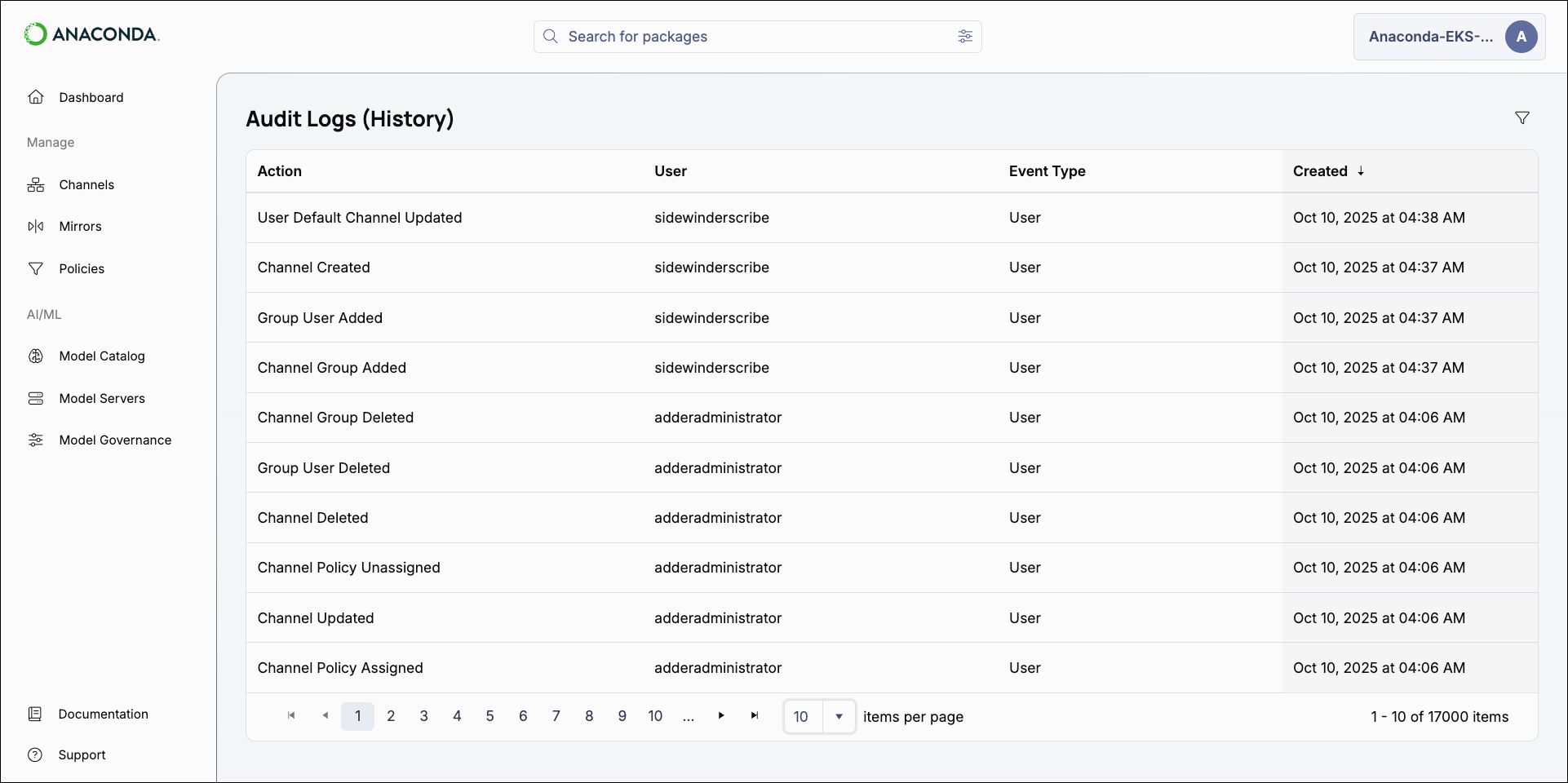Open the items per page dropdown

click(x=839, y=716)
